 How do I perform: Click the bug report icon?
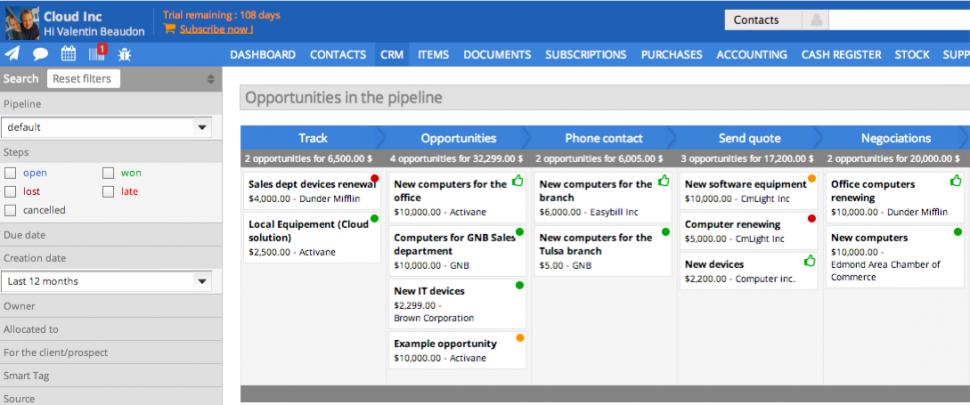click(x=125, y=54)
